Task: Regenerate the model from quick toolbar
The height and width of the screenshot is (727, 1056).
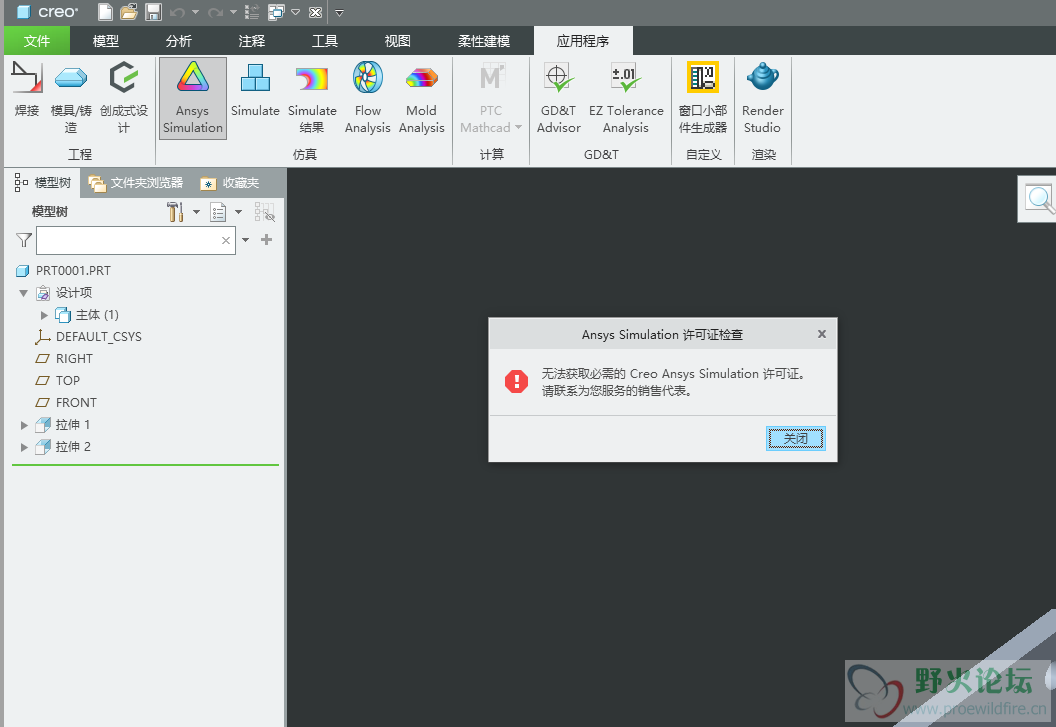Action: (252, 12)
